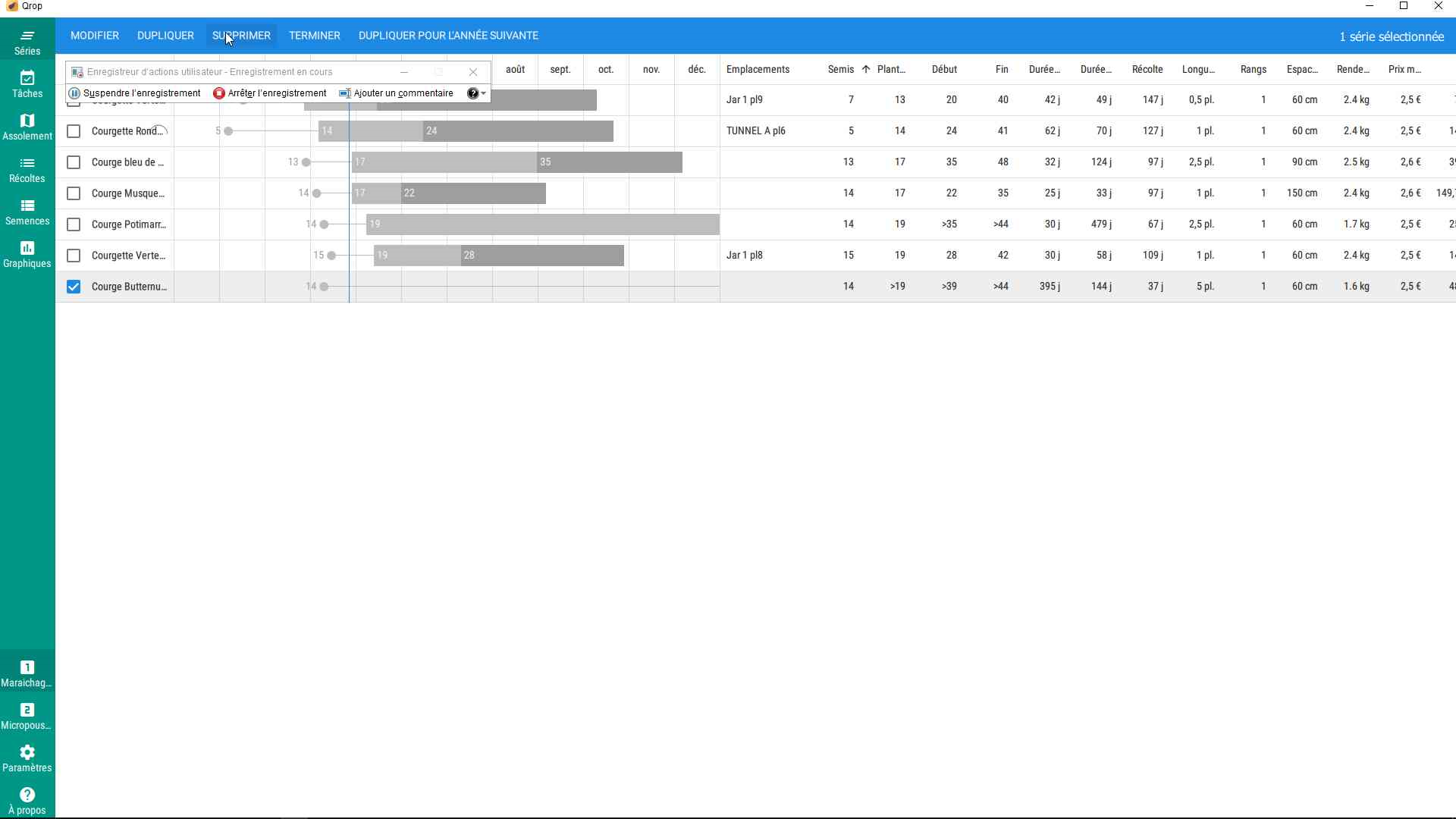The height and width of the screenshot is (819, 1456).
Task: Click MODIFIER in the top bar
Action: point(95,36)
